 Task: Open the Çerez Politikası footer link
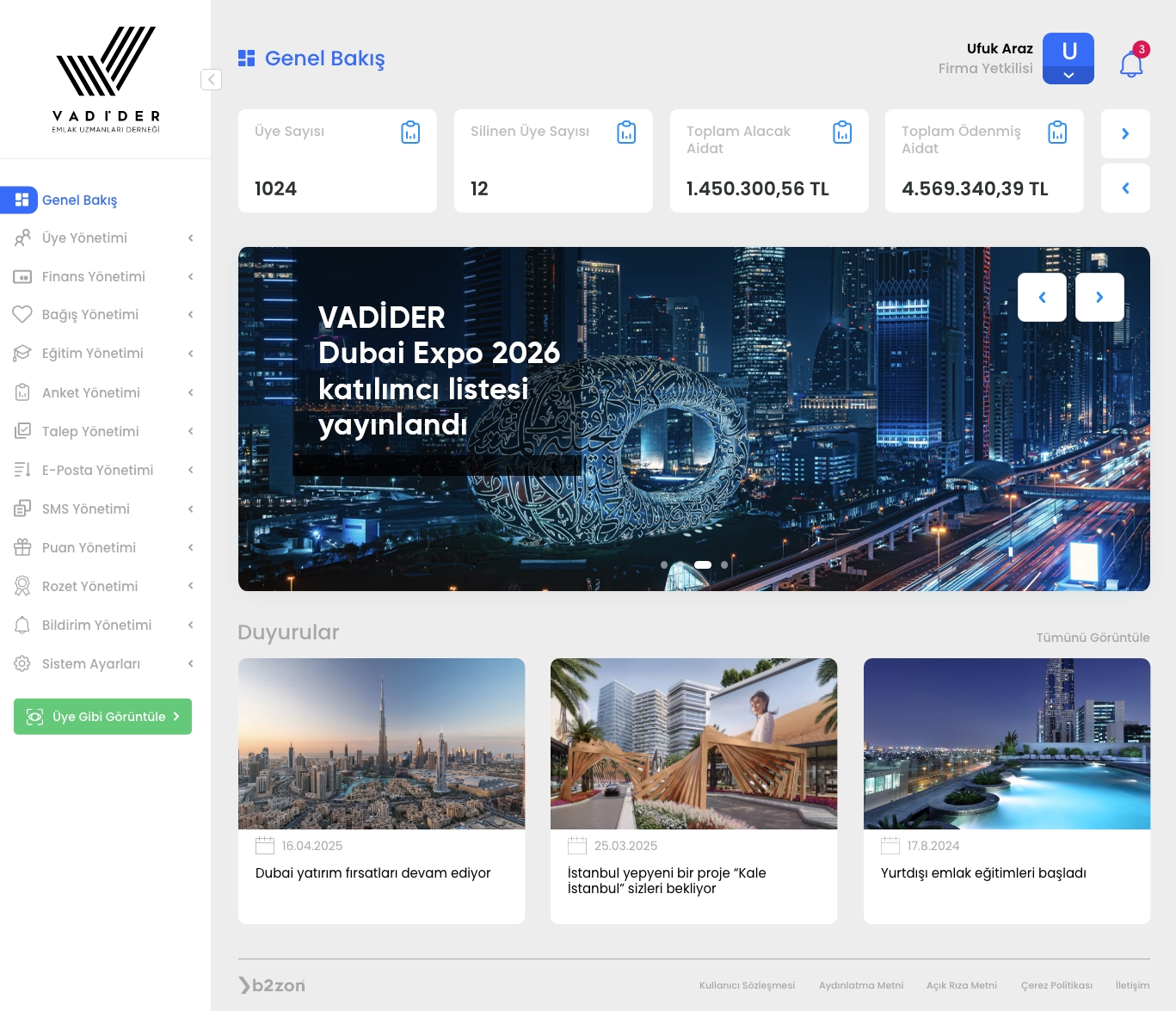coord(1056,985)
